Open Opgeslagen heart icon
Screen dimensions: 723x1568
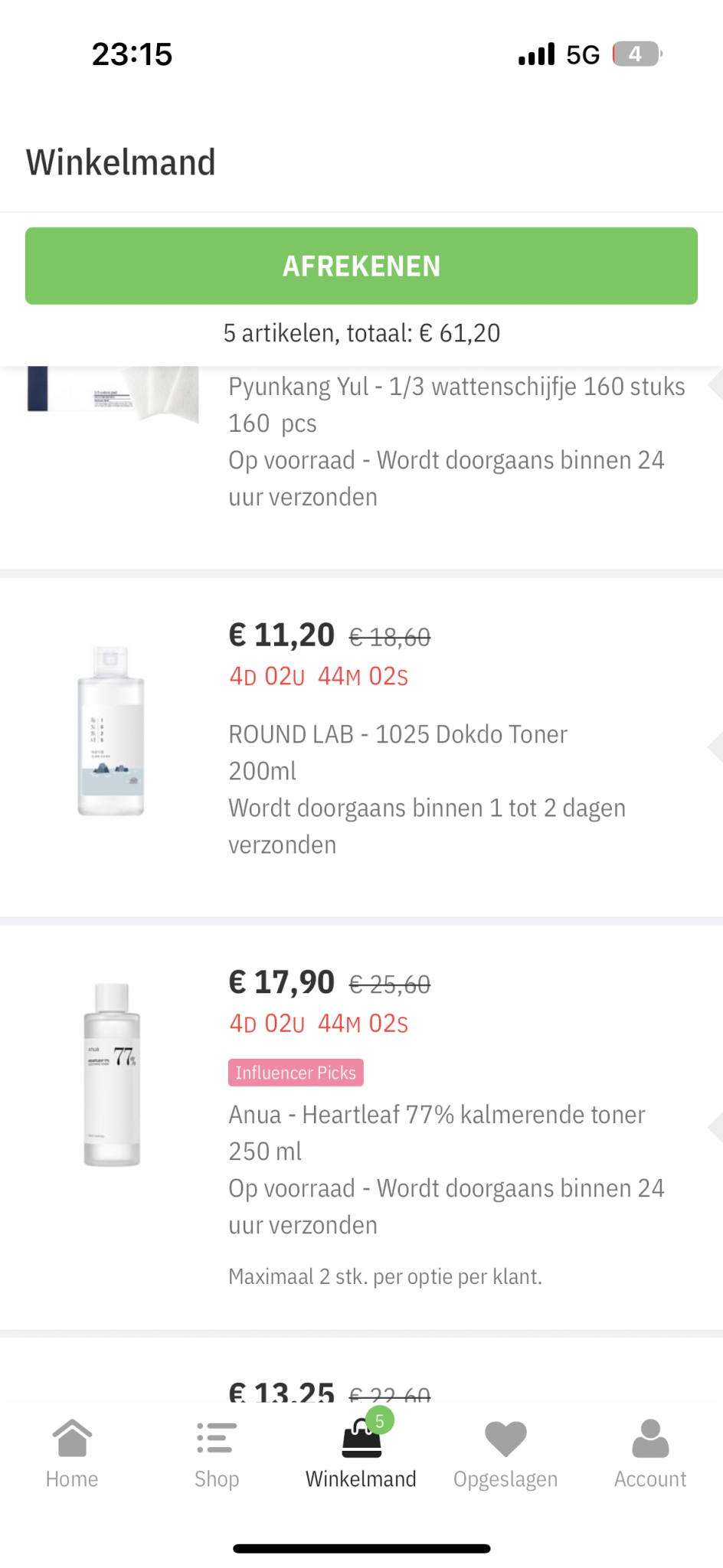click(x=505, y=1438)
